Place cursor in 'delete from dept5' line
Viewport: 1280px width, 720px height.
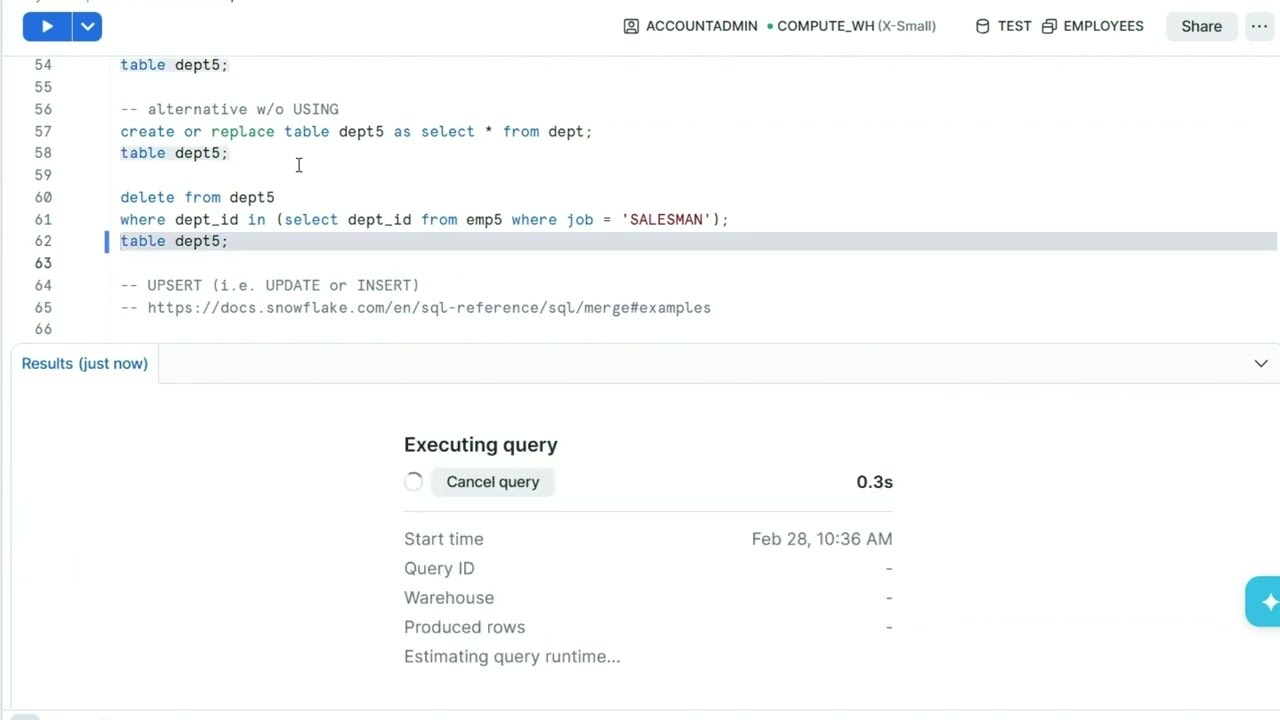[197, 198]
